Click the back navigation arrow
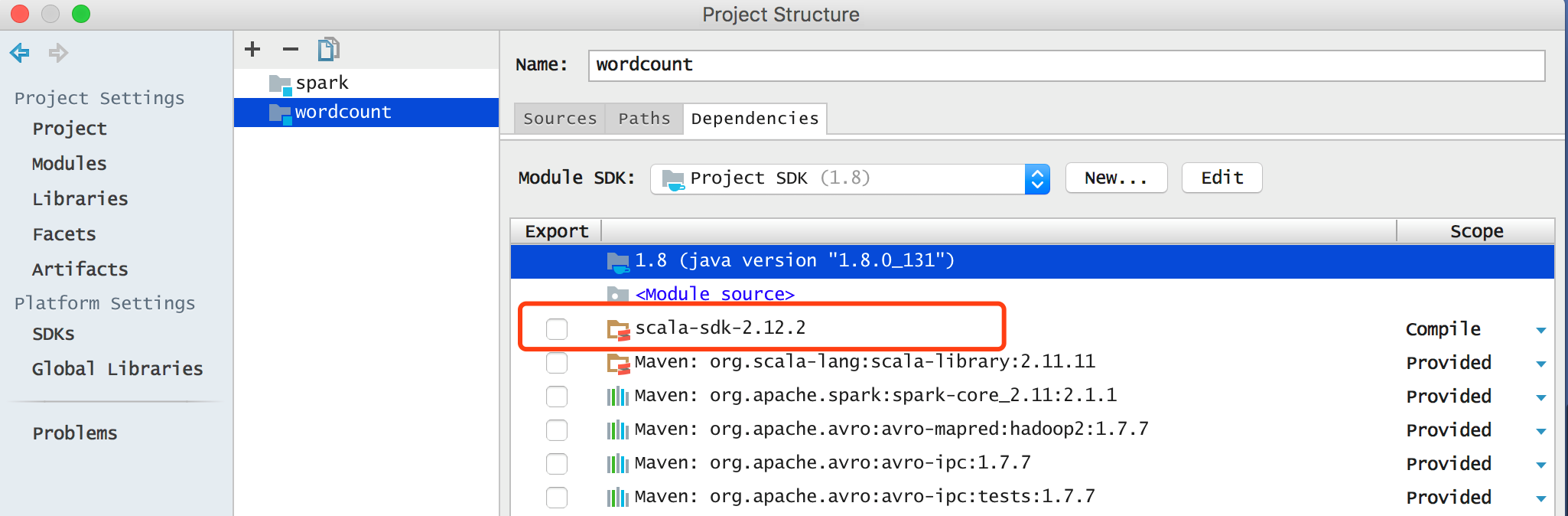The image size is (1568, 516). (20, 53)
